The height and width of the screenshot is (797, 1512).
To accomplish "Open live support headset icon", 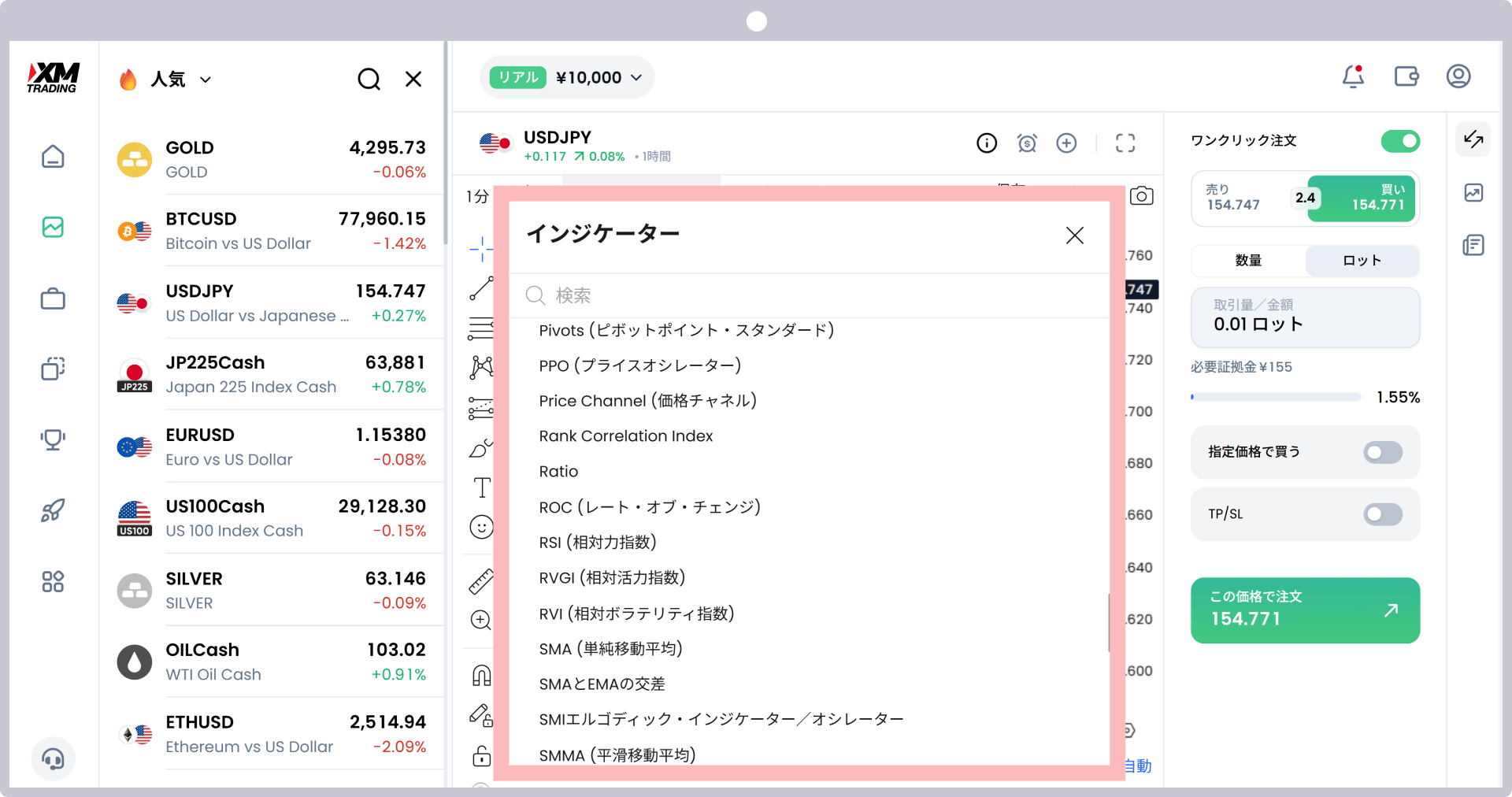I will (53, 759).
